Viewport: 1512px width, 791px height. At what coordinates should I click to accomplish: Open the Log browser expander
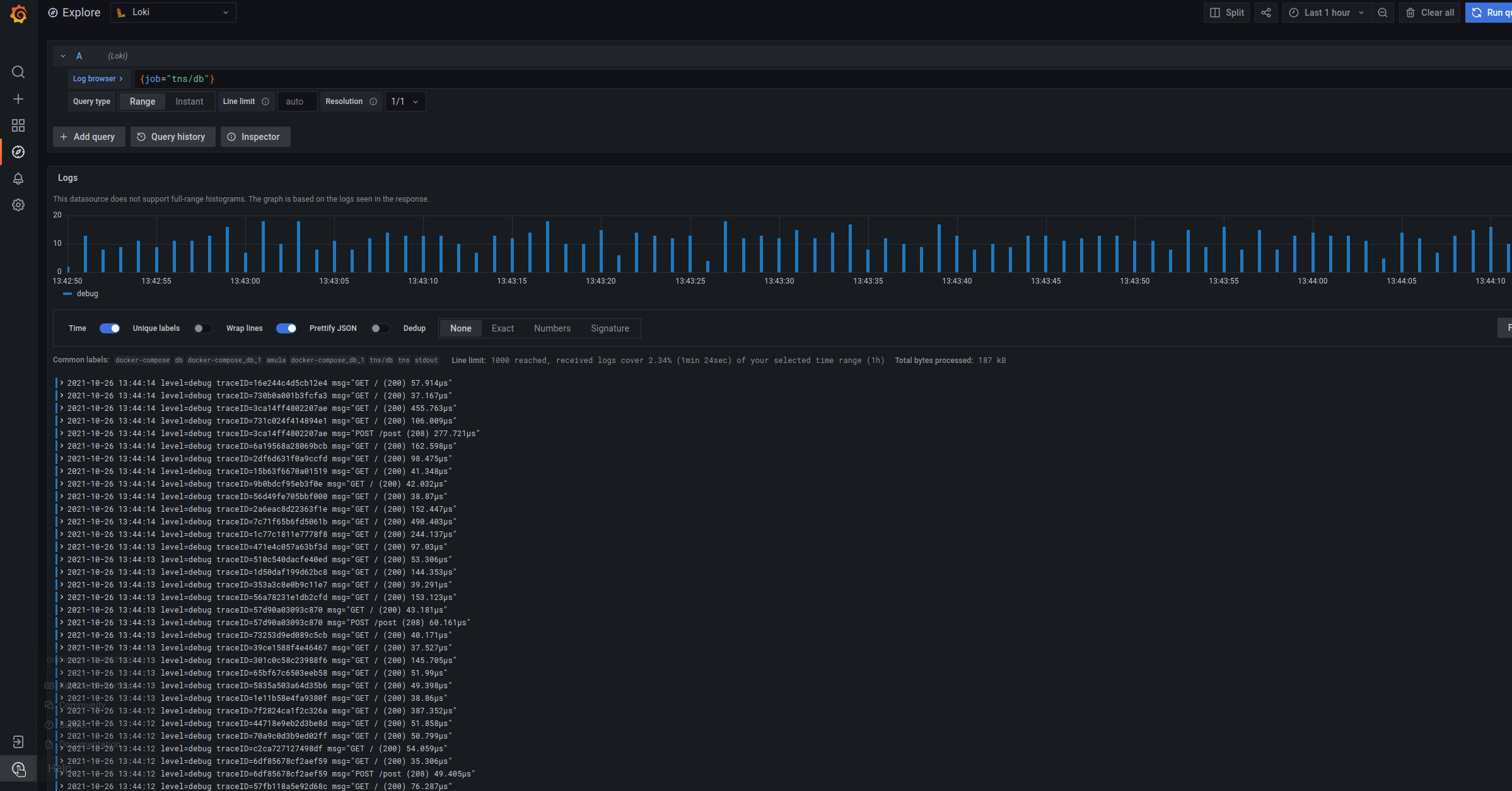[x=98, y=79]
